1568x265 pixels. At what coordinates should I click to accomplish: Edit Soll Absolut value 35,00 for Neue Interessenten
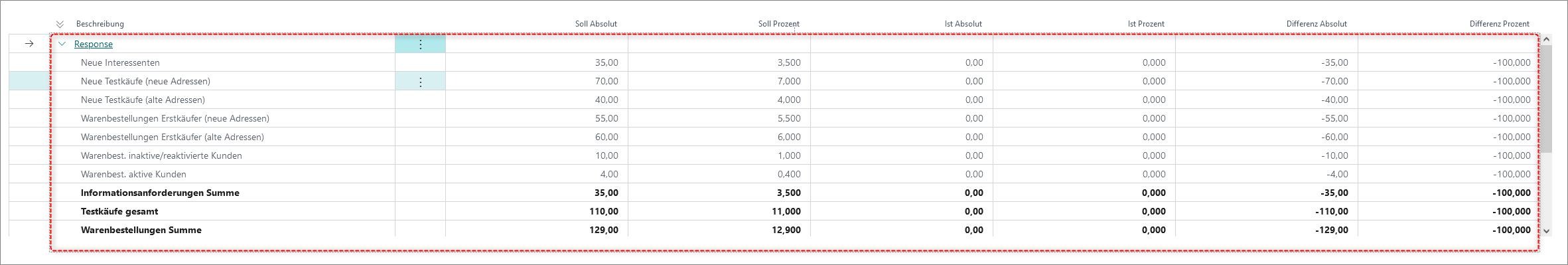[x=537, y=62]
